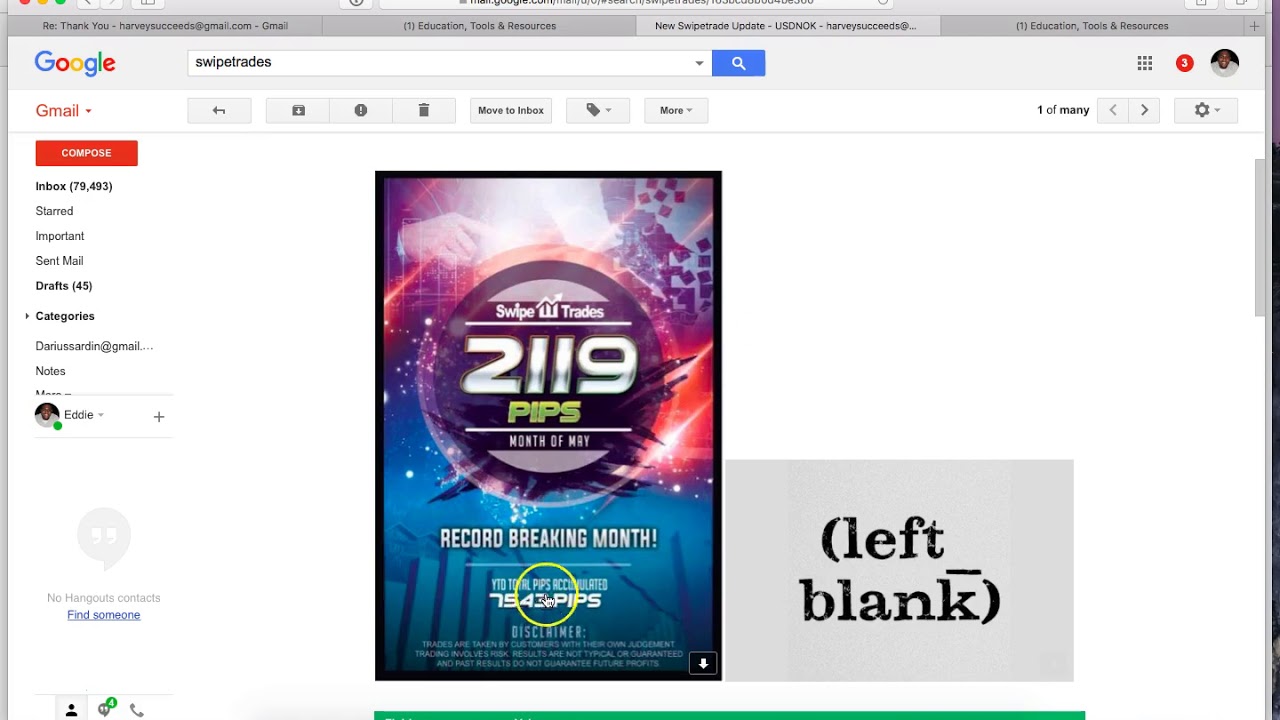The height and width of the screenshot is (720, 1280).
Task: Open the Gmail product dropdown
Action: 64,111
